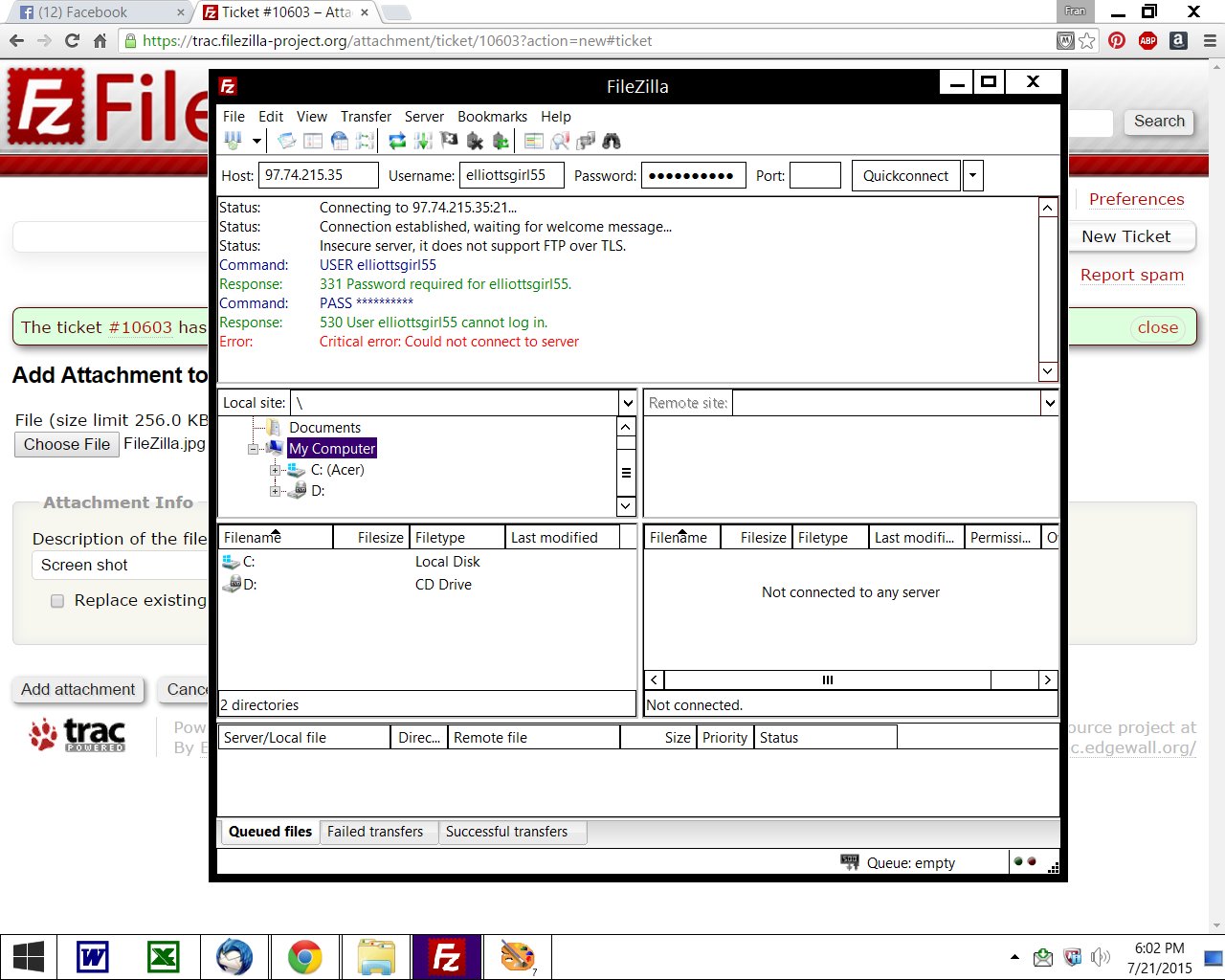The height and width of the screenshot is (980, 1225).
Task: Open the Transfer menu
Action: [366, 117]
